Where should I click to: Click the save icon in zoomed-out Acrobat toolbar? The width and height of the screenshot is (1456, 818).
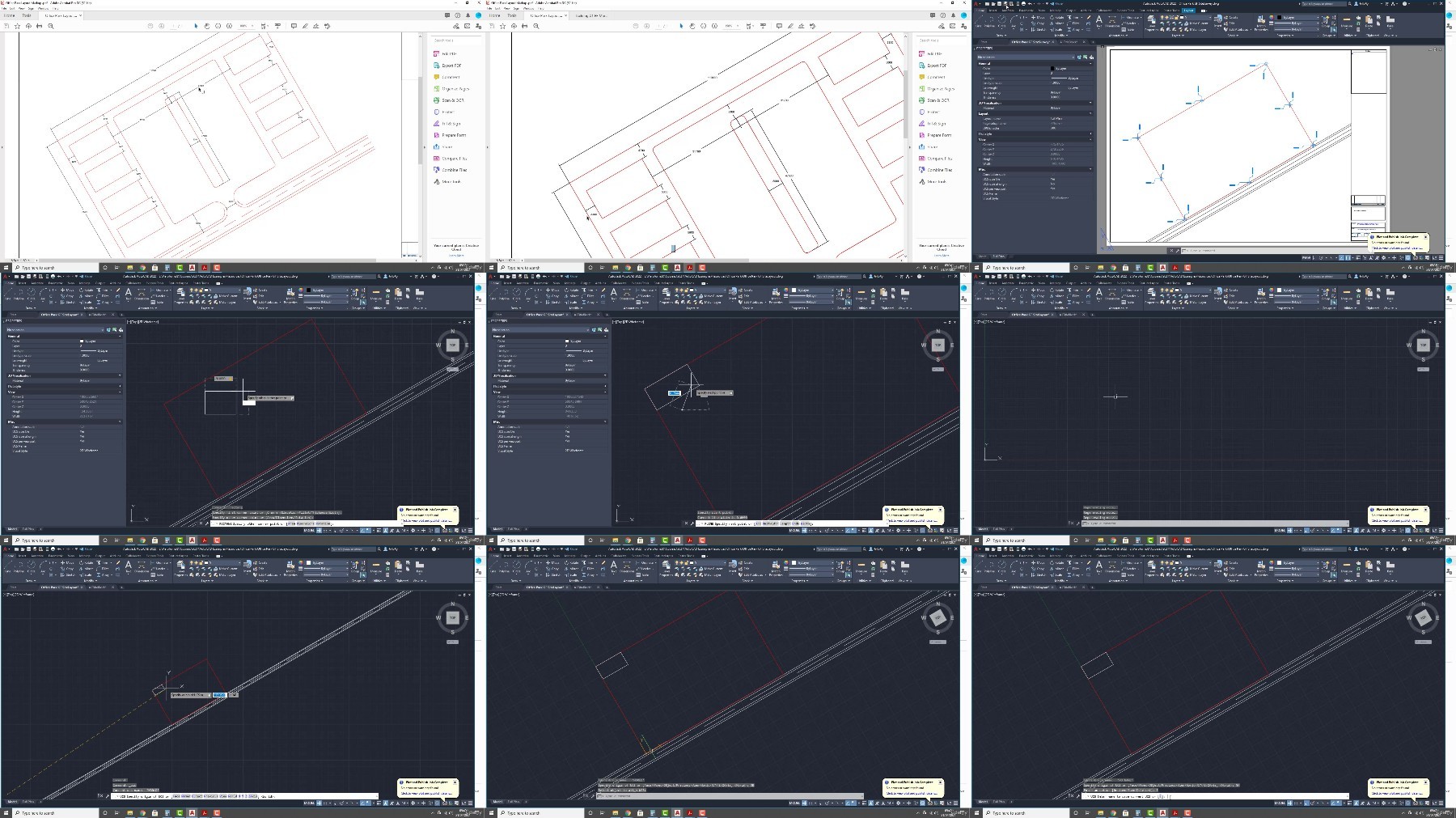6,26
